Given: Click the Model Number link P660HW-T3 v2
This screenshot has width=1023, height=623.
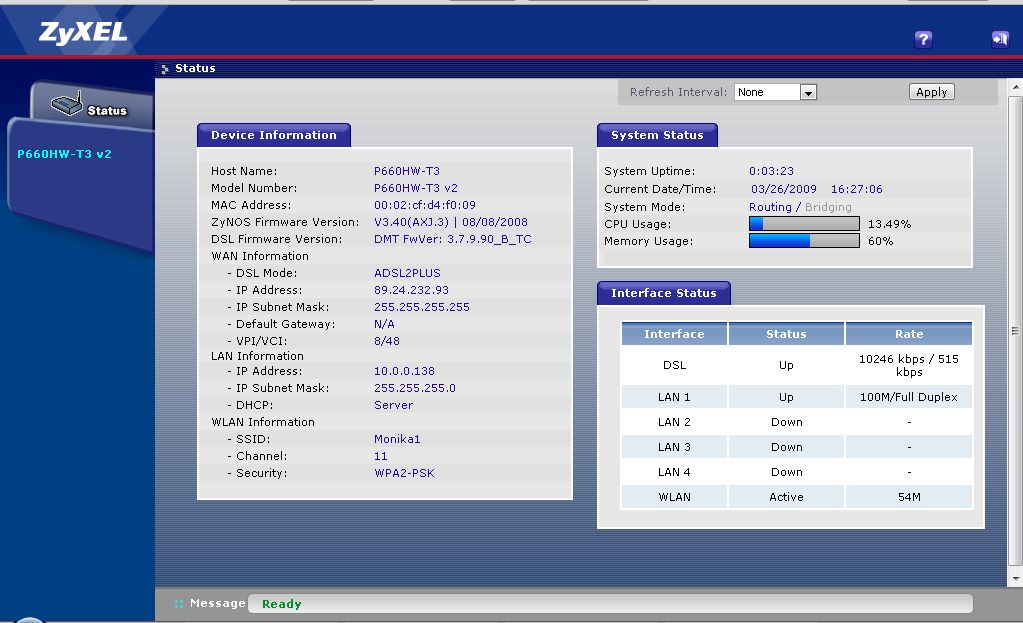Looking at the screenshot, I should pyautogui.click(x=416, y=188).
